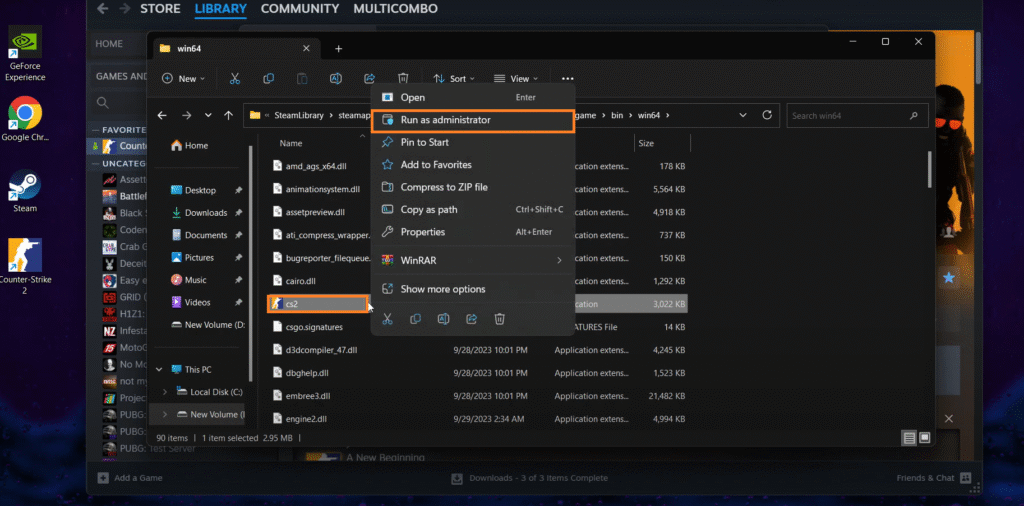This screenshot has height=506, width=1024.
Task: Click cut icon at context menu bottom
Action: (387, 319)
